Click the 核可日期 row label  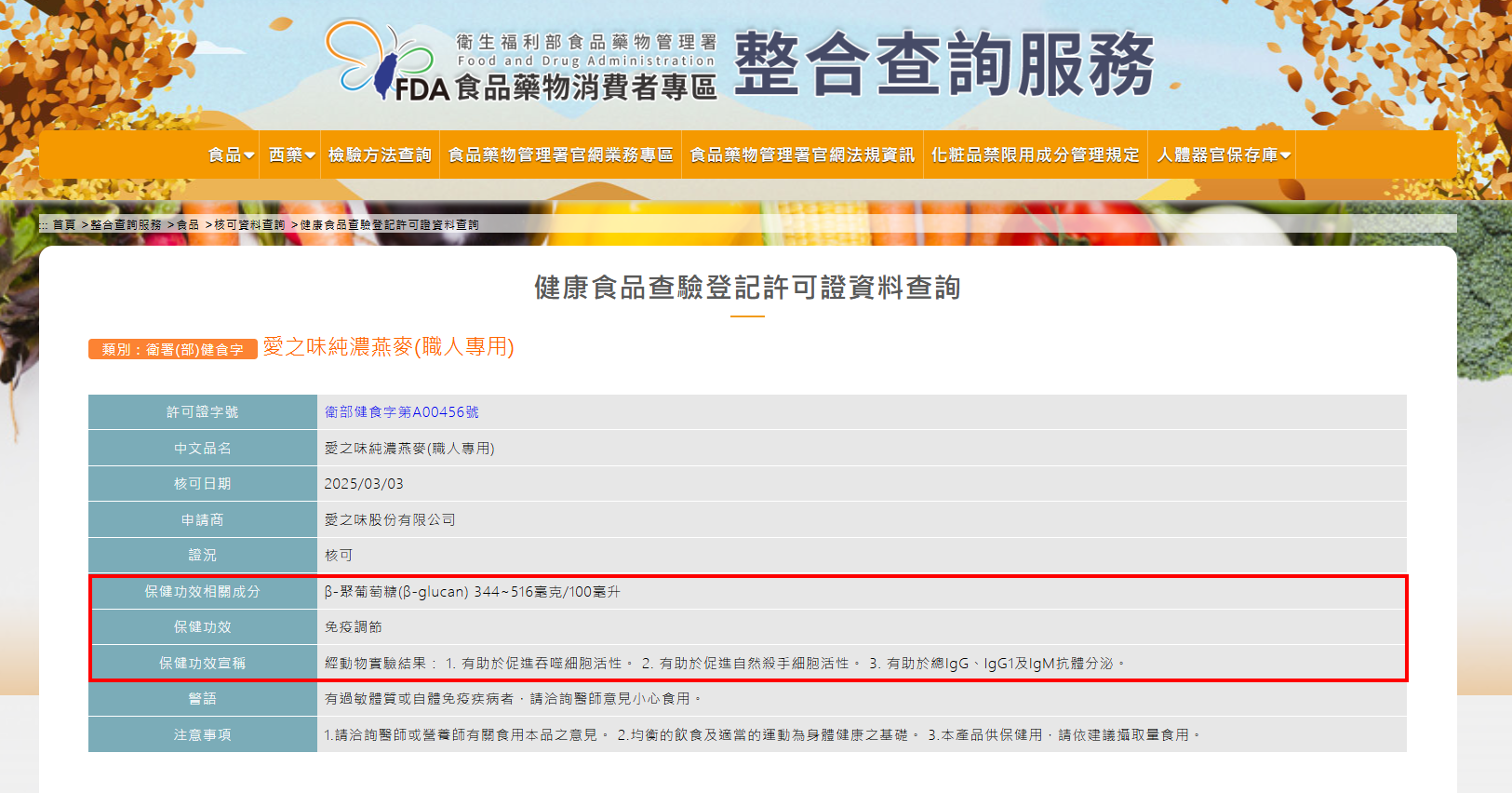pyautogui.click(x=203, y=484)
